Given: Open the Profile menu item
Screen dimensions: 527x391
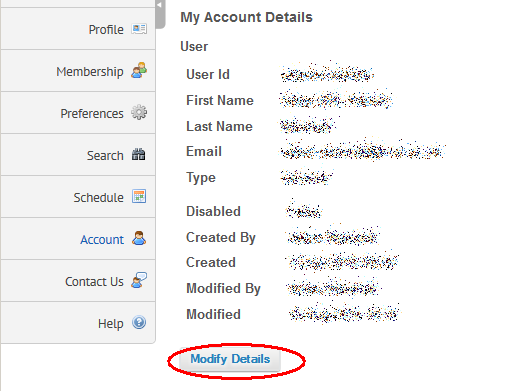Looking at the screenshot, I should (78, 29).
